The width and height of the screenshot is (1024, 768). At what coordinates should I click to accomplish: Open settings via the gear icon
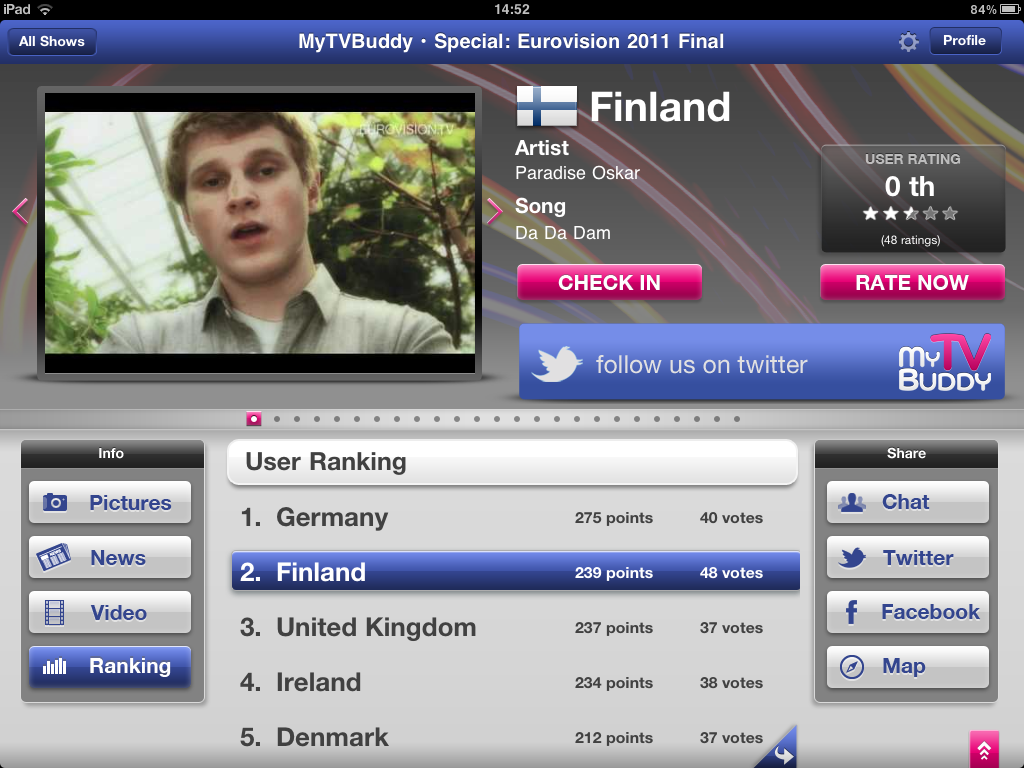point(908,42)
